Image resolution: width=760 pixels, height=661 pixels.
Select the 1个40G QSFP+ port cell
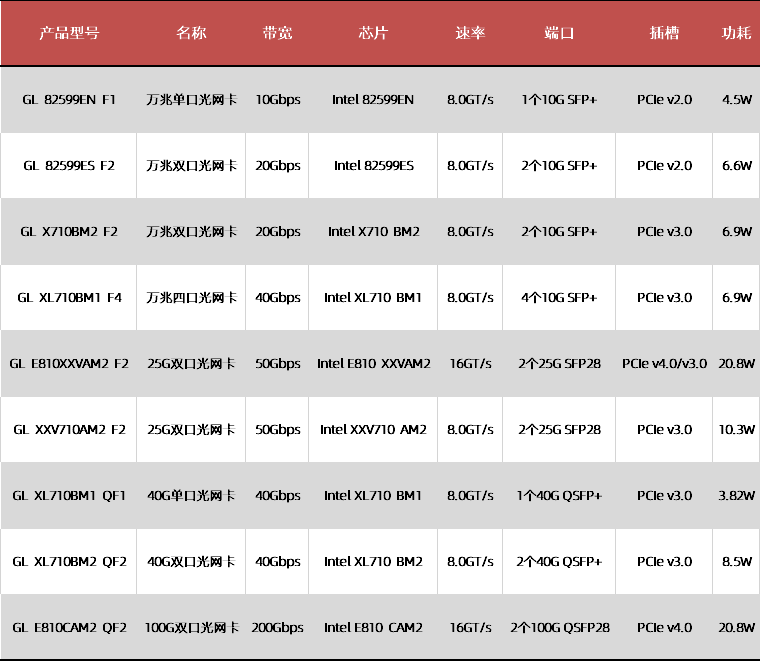[559, 496]
